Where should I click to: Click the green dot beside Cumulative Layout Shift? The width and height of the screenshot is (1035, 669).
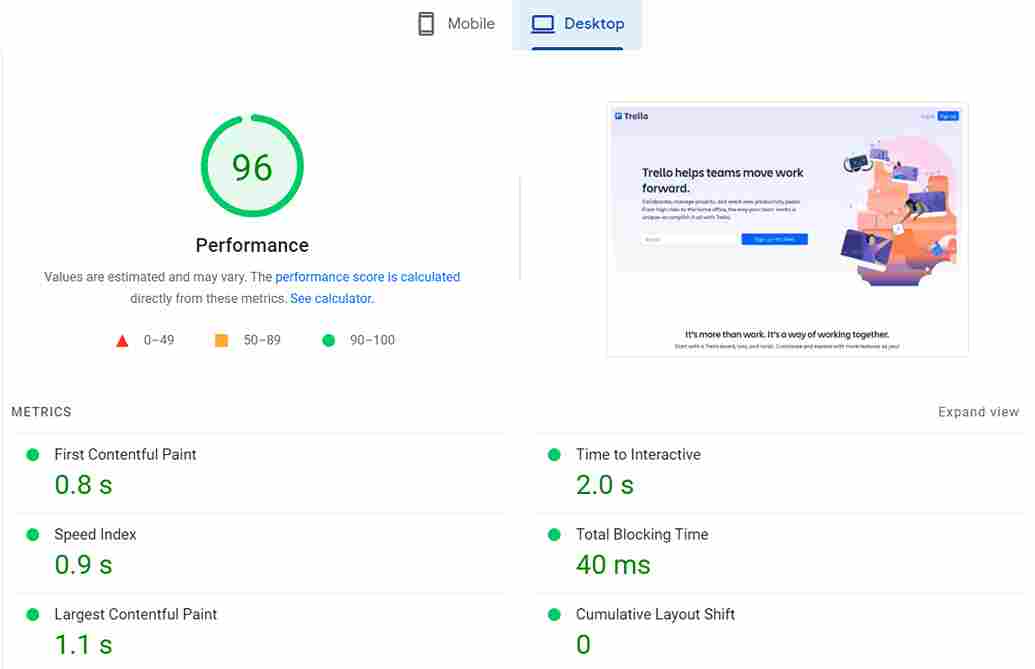point(553,614)
